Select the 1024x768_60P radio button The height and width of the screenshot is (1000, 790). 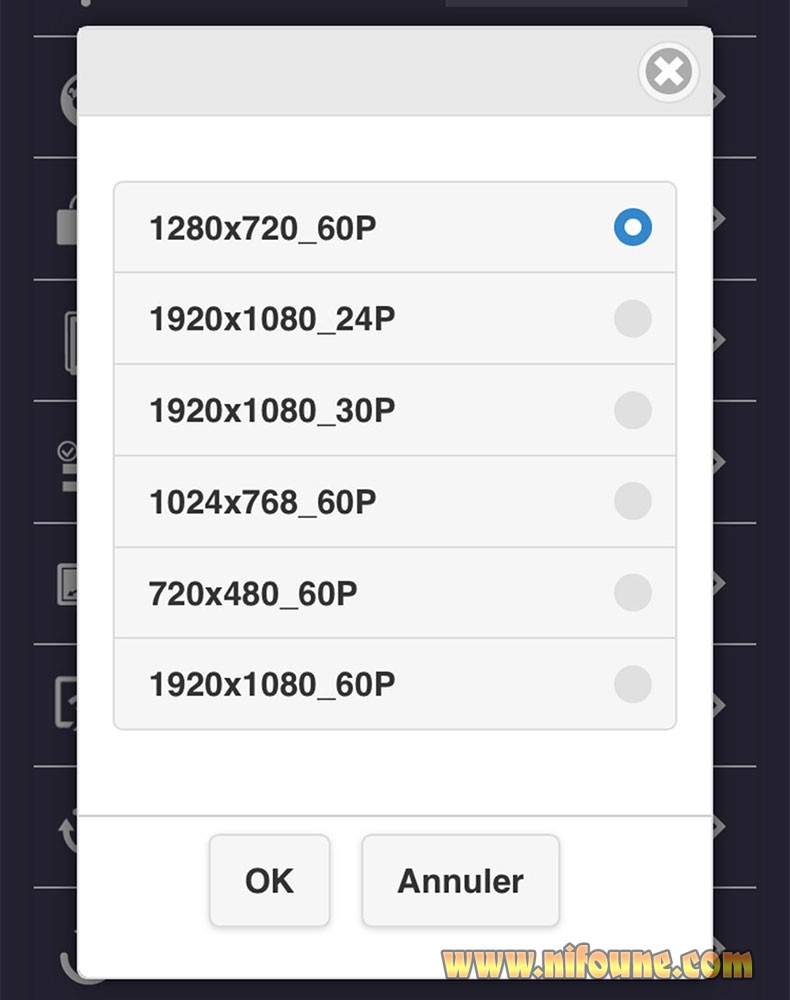633,501
